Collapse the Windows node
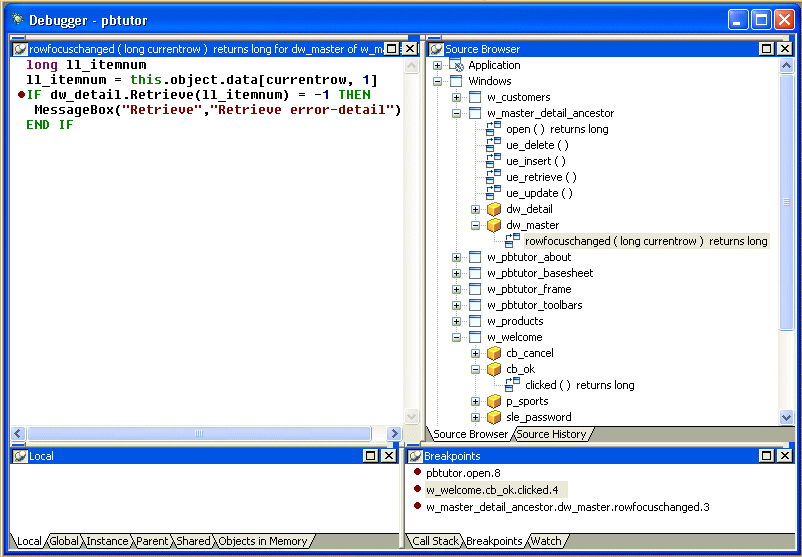Viewport: 802px width, 557px height. tap(437, 81)
